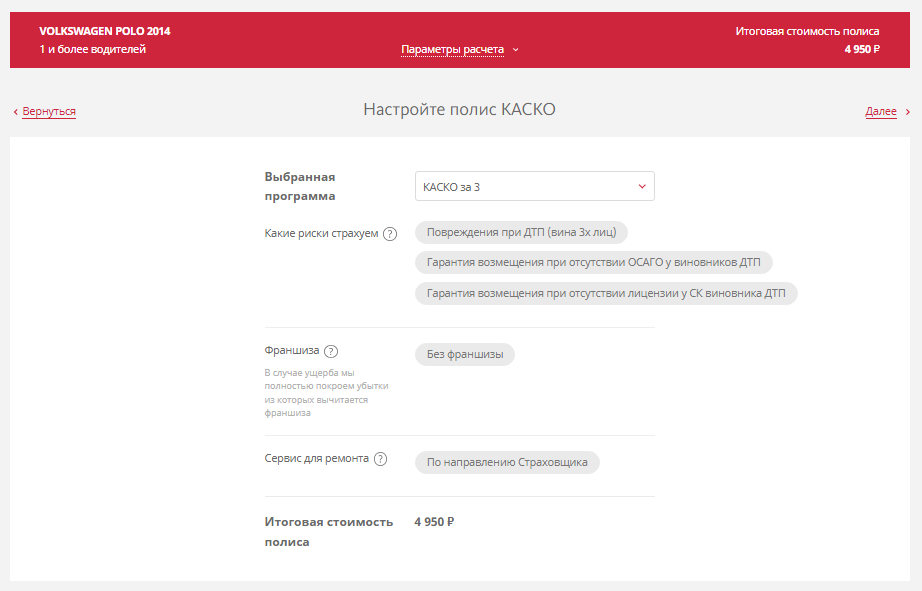Click the 'VOLKSWAGEN POLO 2014' header title
Viewport: 922px width, 591px height.
[x=104, y=31]
